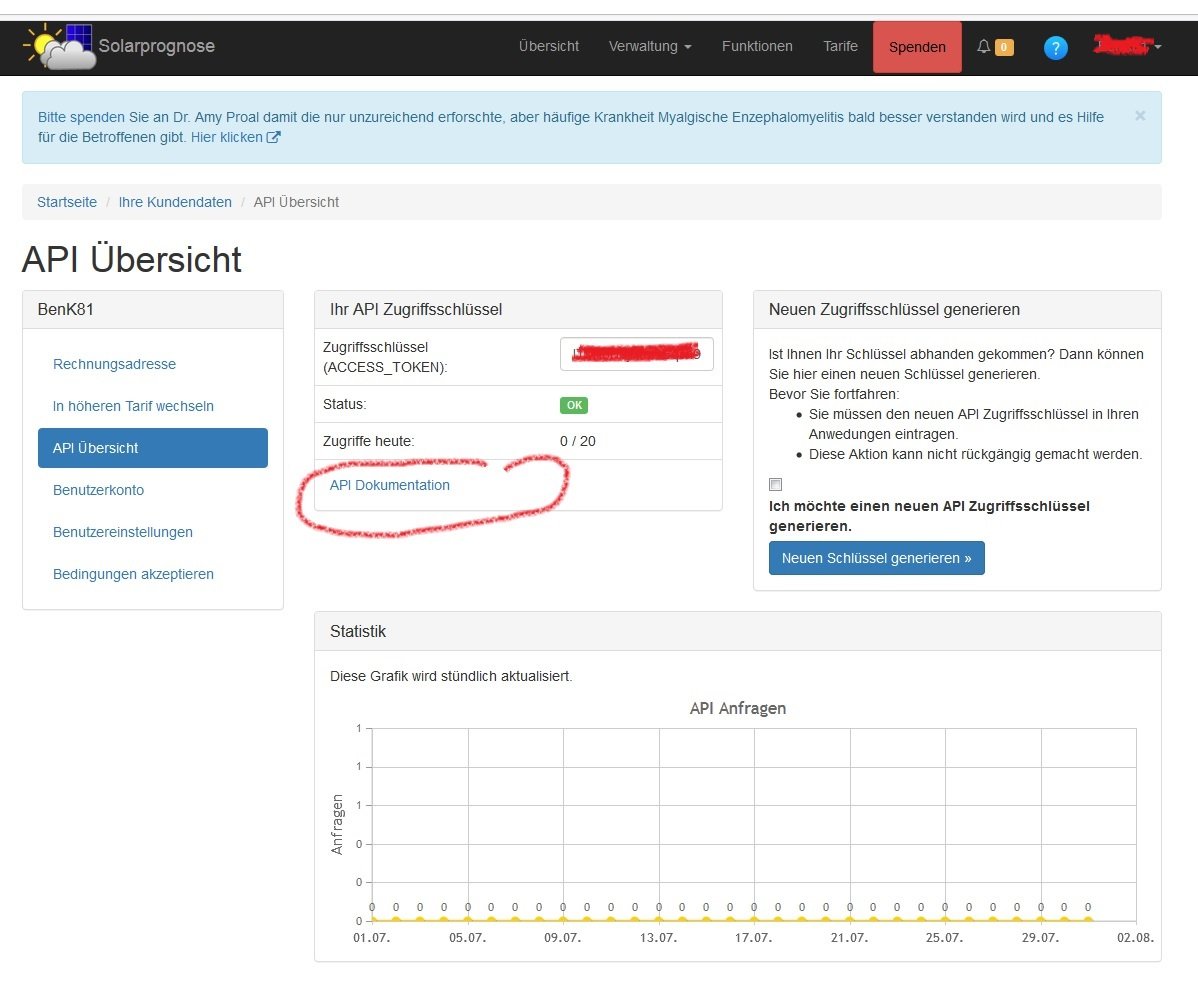Viewport: 1198px width, 989px height.
Task: Select 'In höheren Tarif wechseln' sidebar link
Action: [x=133, y=406]
